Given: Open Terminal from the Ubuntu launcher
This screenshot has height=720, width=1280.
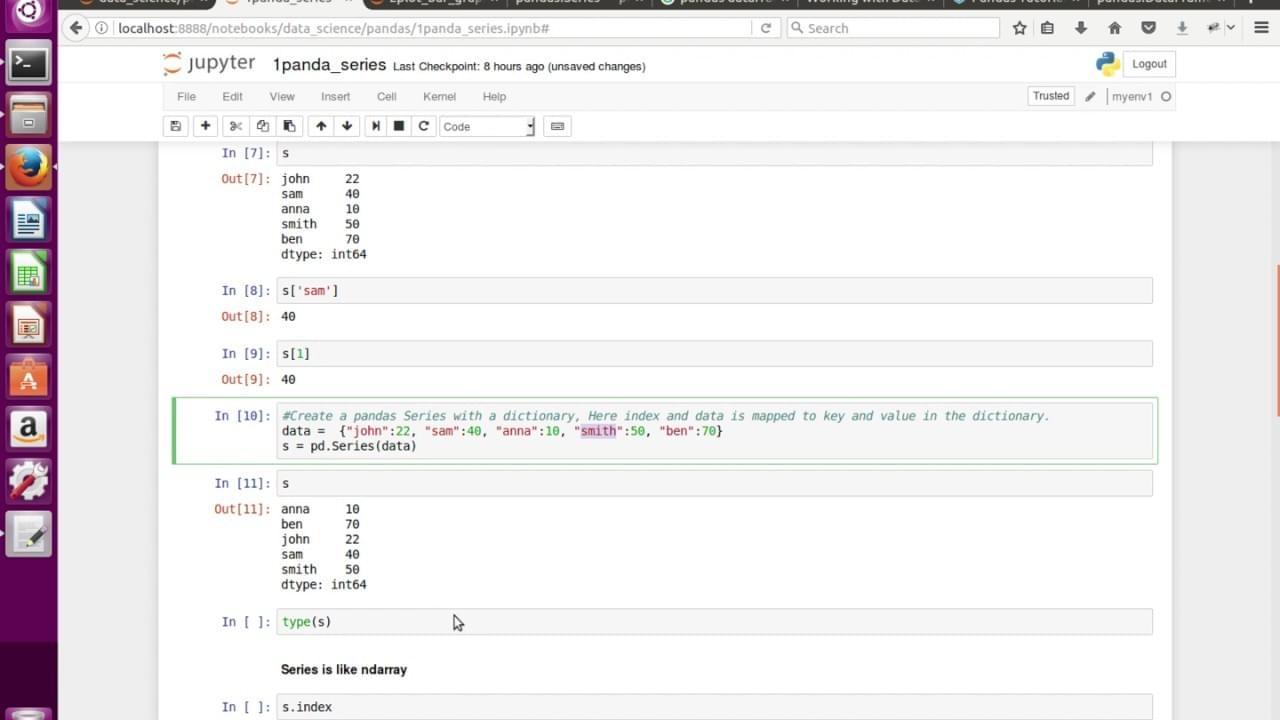Looking at the screenshot, I should [28, 64].
